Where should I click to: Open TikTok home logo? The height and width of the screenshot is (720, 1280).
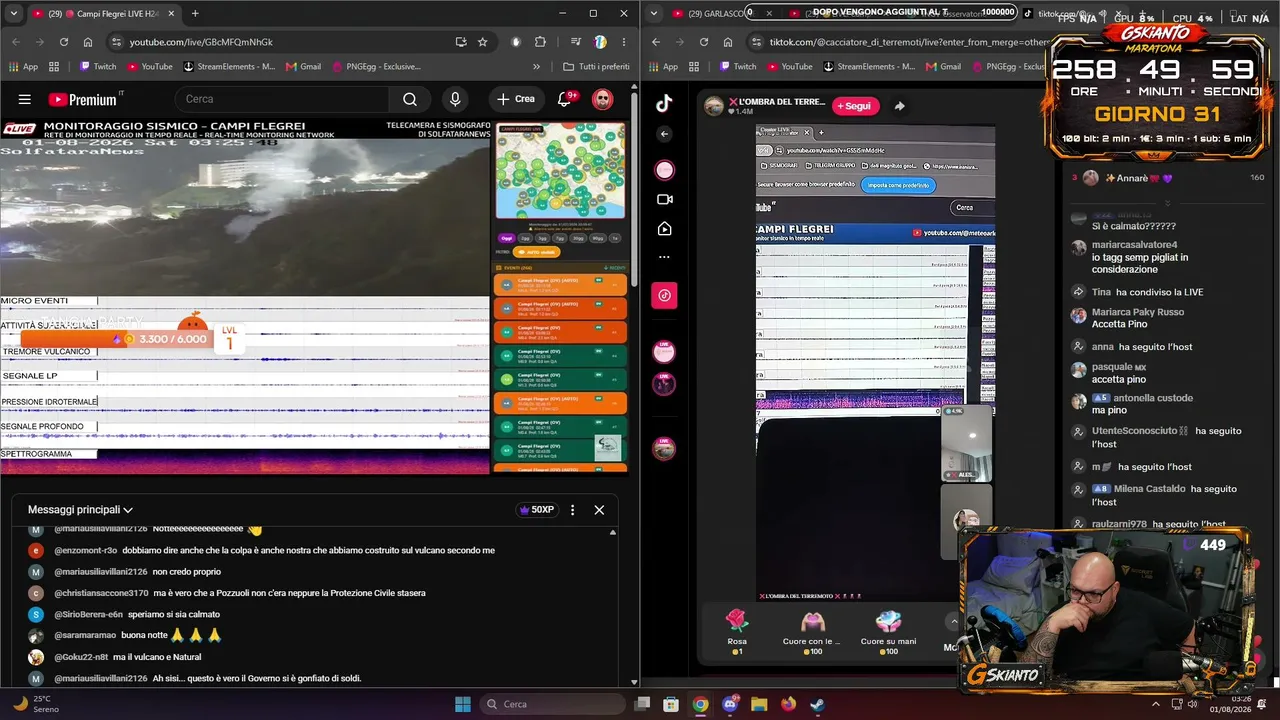[664, 103]
